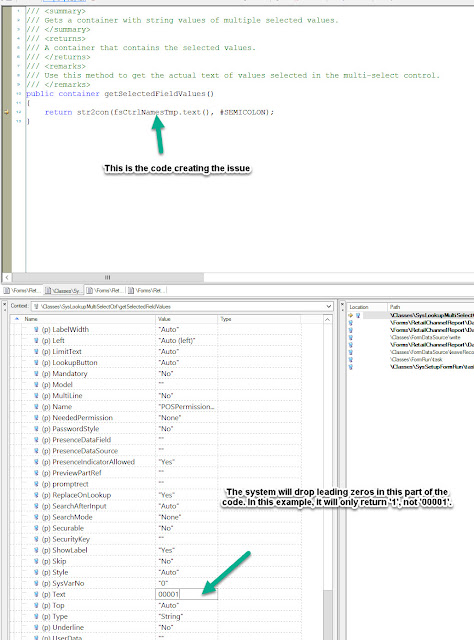
Task: Click the Name column header sort arrow
Action: 17,319
